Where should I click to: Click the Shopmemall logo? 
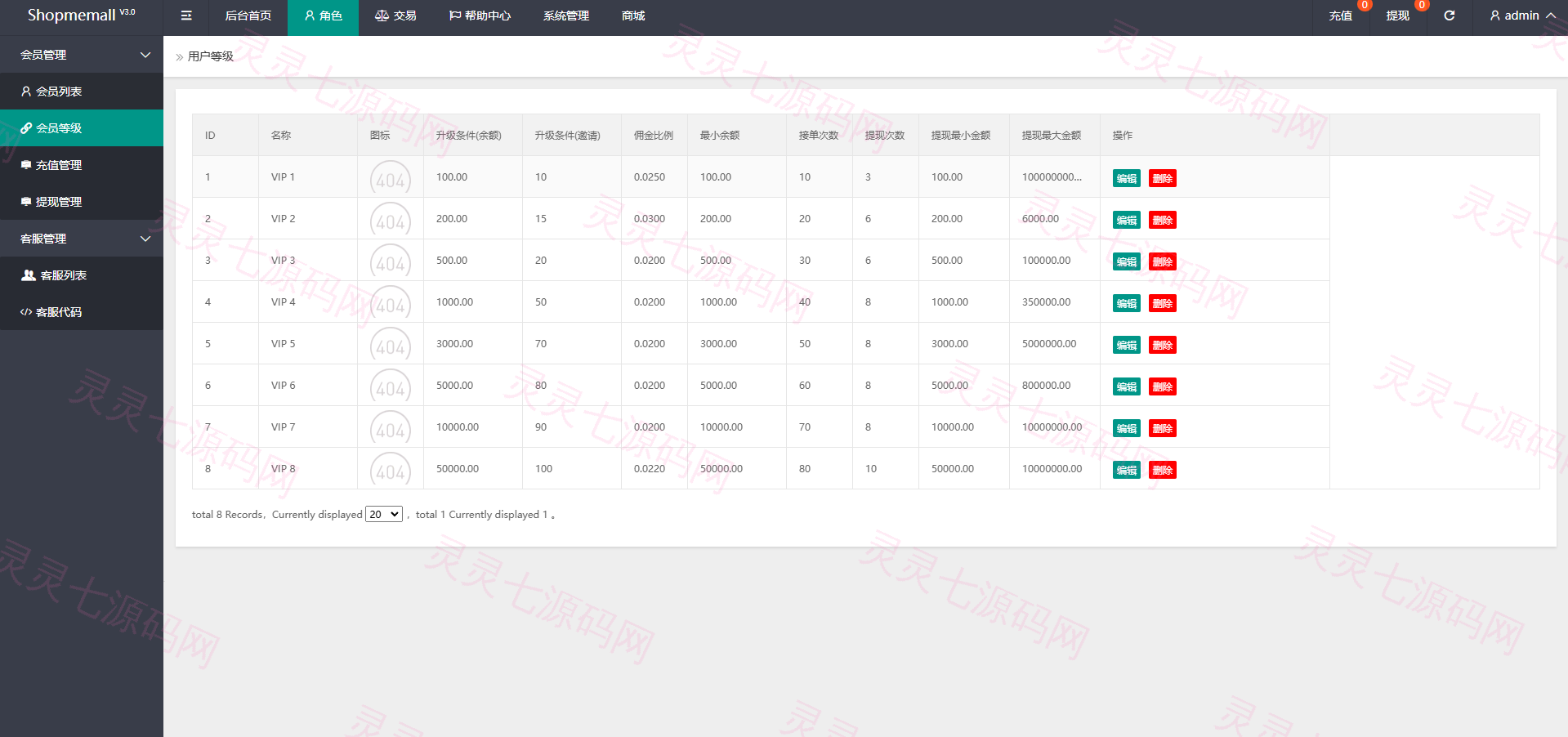[81, 15]
